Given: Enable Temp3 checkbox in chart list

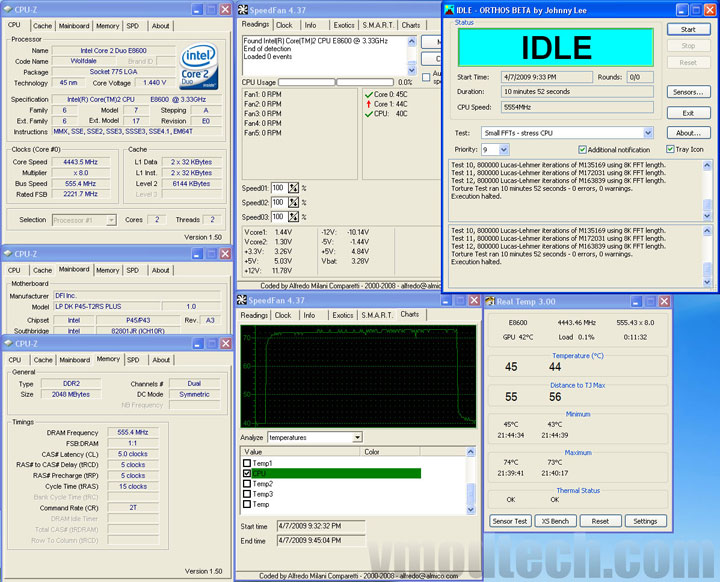Looking at the screenshot, I should [x=247, y=494].
